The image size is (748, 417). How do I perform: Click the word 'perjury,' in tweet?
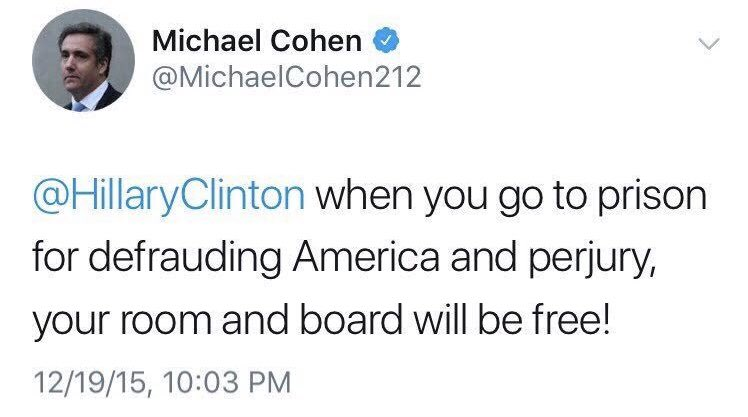tap(592, 259)
